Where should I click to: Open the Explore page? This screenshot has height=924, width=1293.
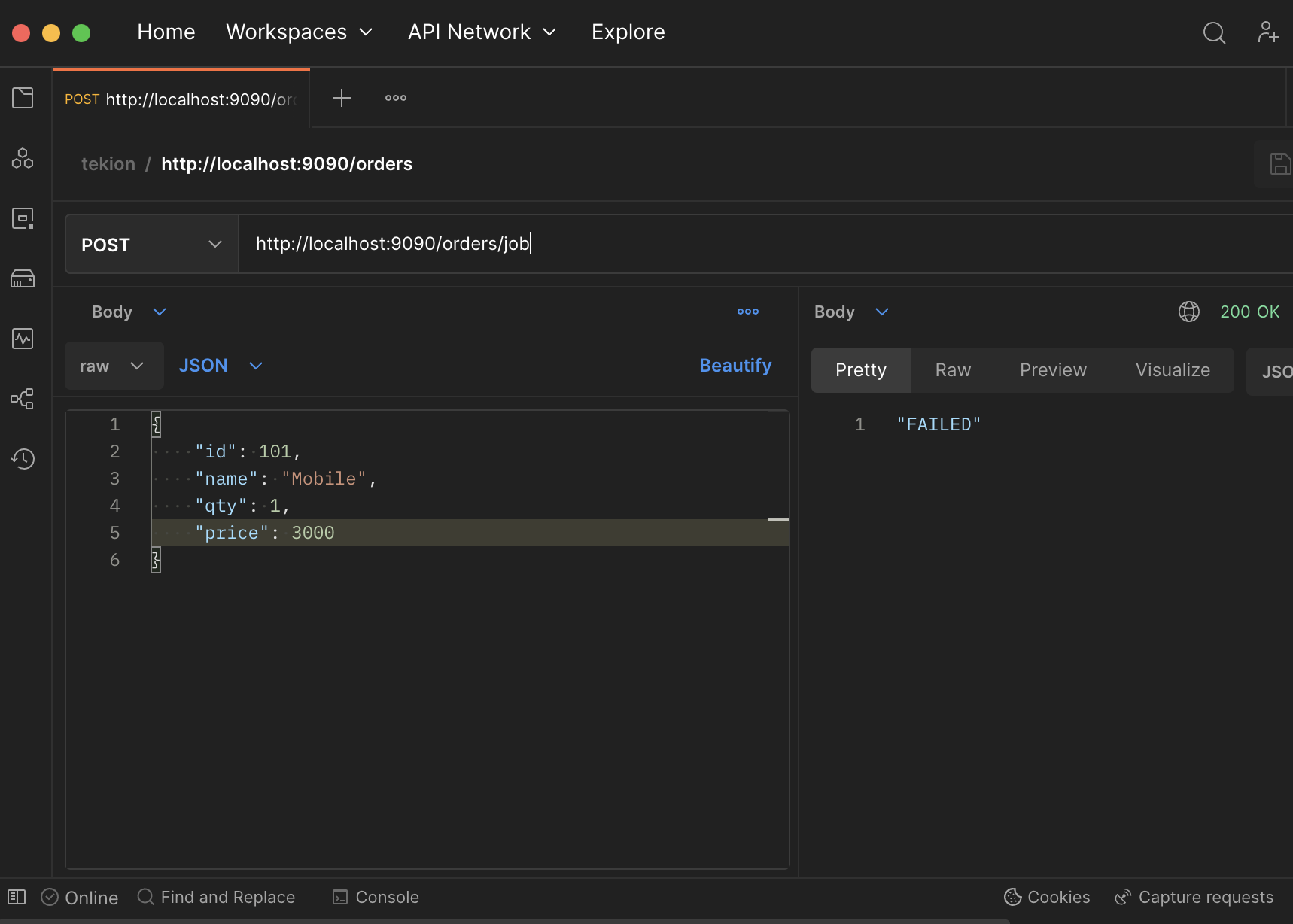(628, 32)
